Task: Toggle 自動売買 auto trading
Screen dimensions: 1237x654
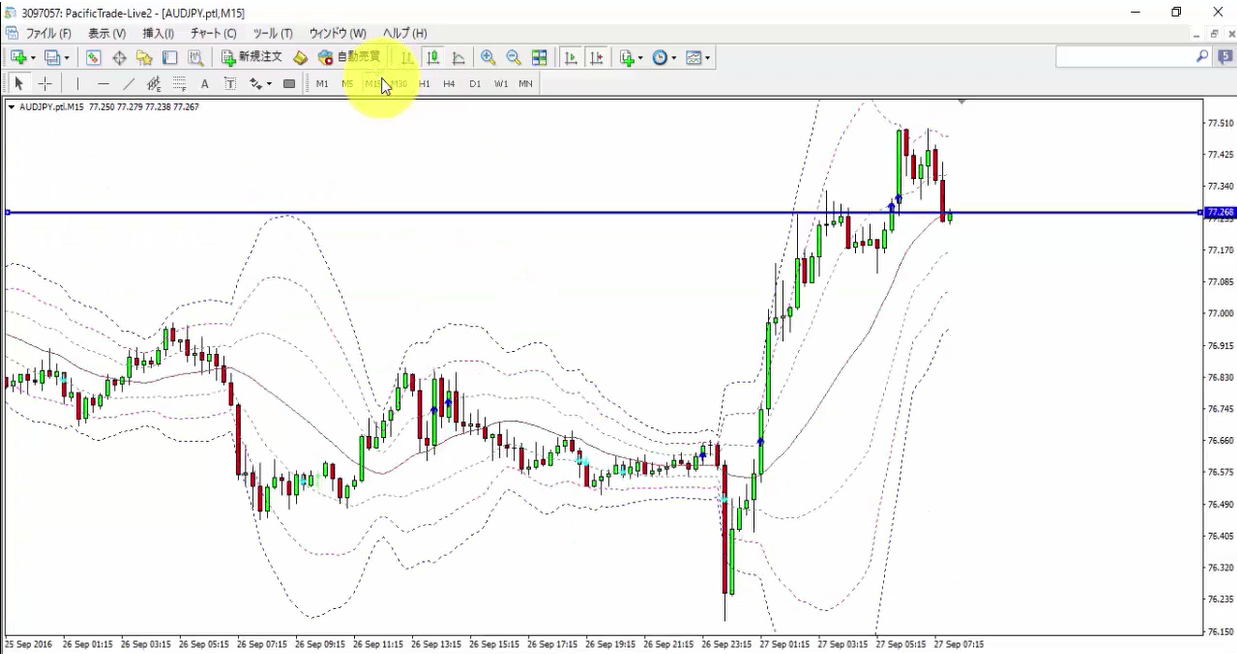Action: point(349,58)
